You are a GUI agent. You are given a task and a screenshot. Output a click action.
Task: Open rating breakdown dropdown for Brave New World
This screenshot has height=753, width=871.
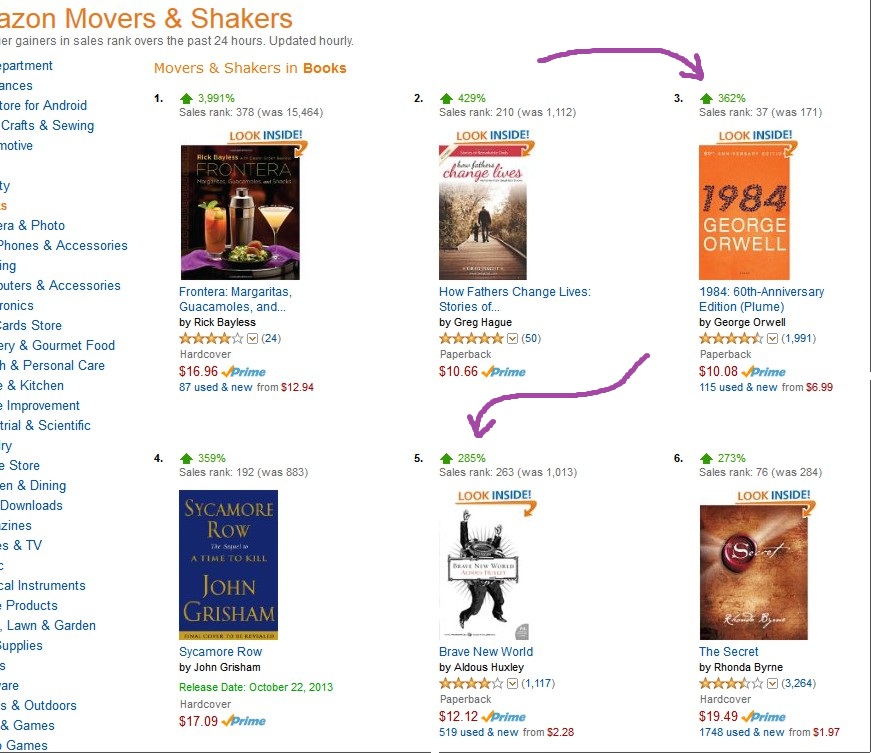(513, 684)
